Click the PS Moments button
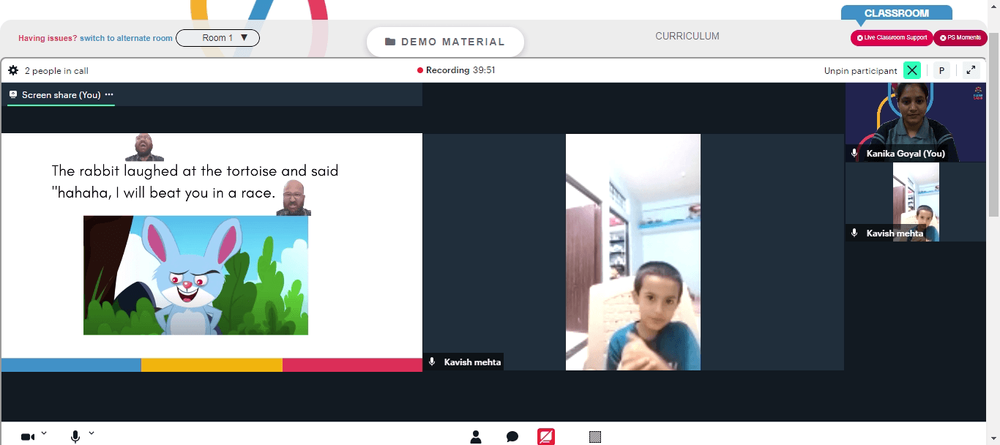 (x=960, y=38)
